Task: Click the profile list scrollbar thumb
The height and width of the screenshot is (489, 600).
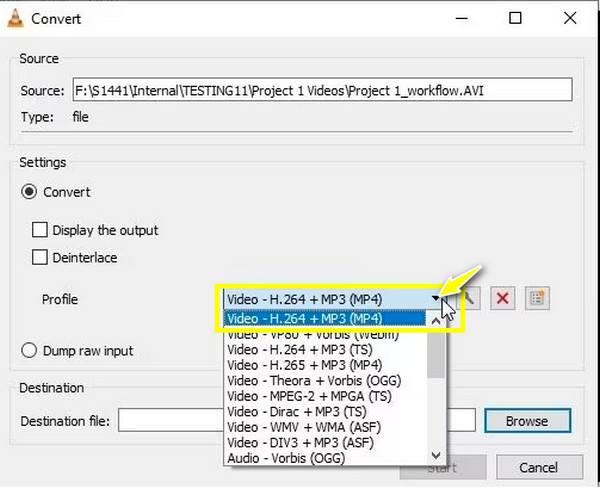Action: [436, 354]
